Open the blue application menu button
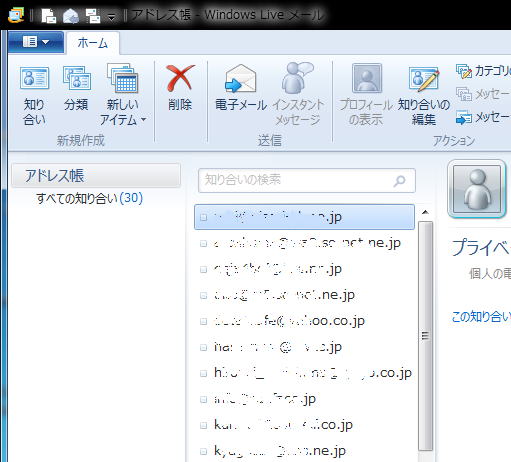This screenshot has height=462, width=511. tap(36, 42)
